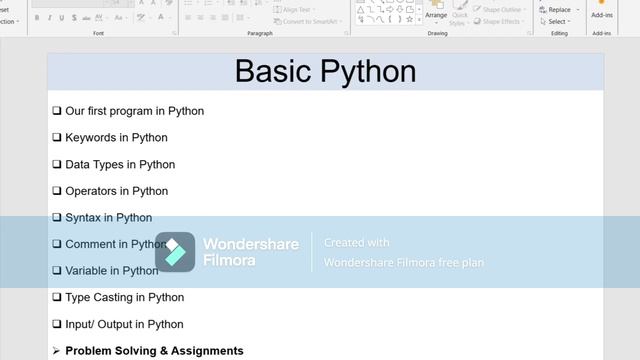Align paragraph text left
Image resolution: width=640 pixels, height=360 pixels.
[188, 18]
